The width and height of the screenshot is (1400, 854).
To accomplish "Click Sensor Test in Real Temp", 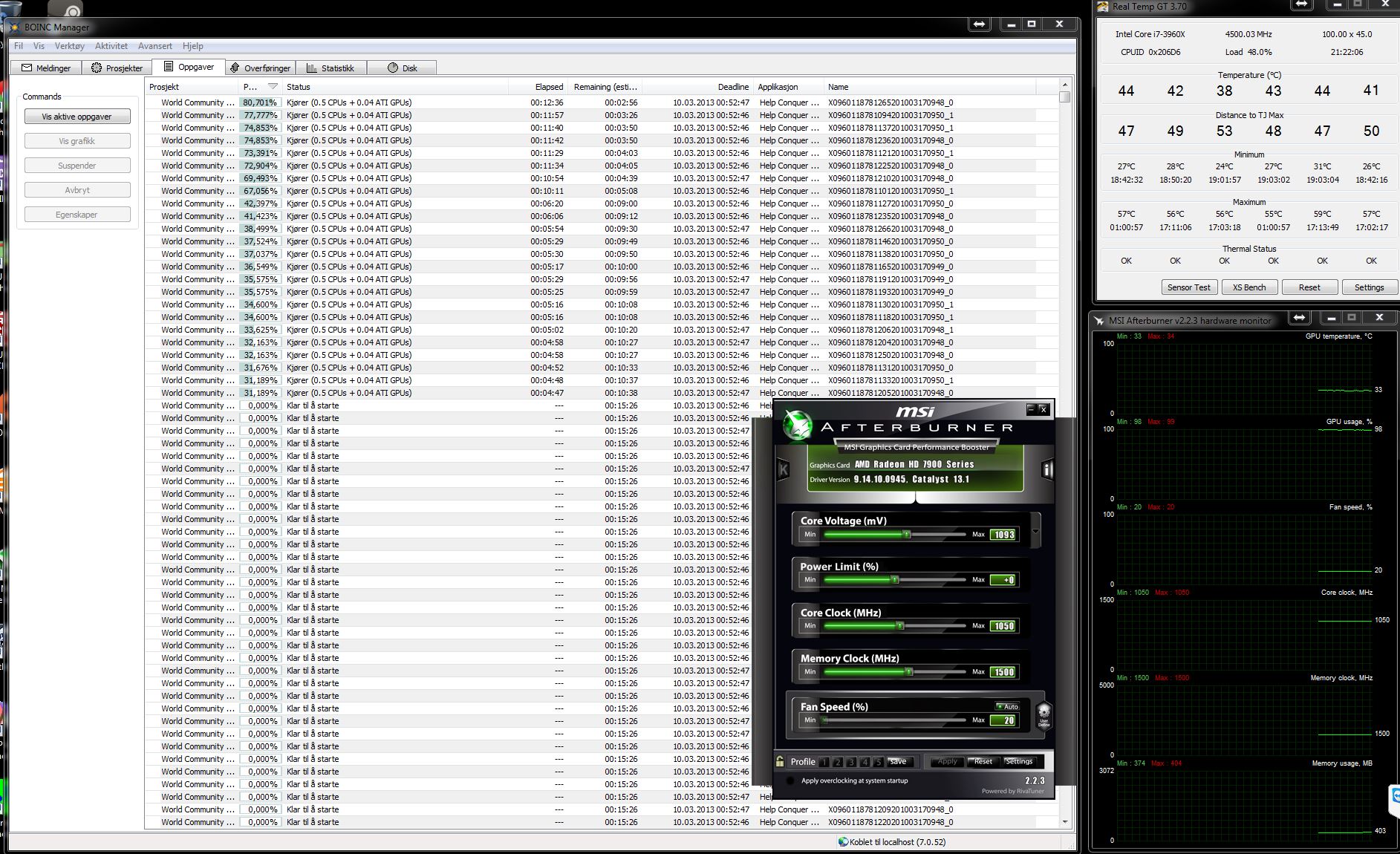I will (x=1188, y=287).
